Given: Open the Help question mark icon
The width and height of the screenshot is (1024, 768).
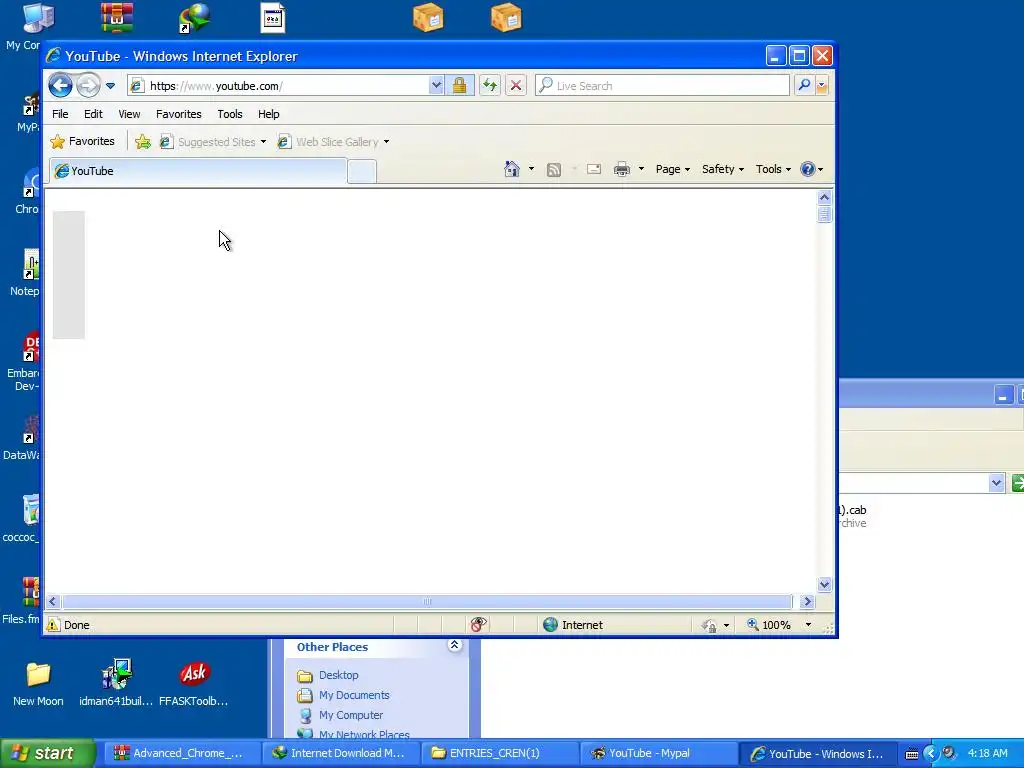Looking at the screenshot, I should pyautogui.click(x=808, y=169).
